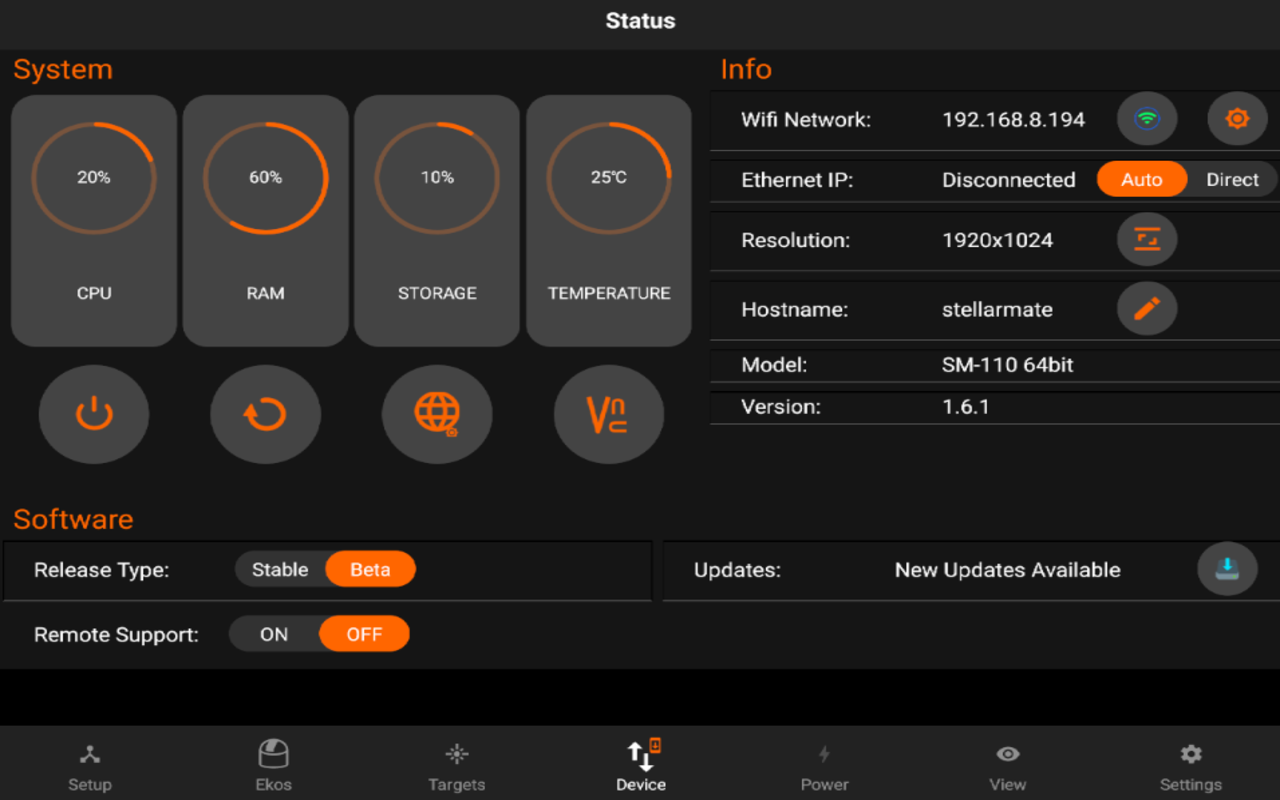Edit hostname with the pencil icon
The width and height of the screenshot is (1280, 800).
[x=1147, y=309]
